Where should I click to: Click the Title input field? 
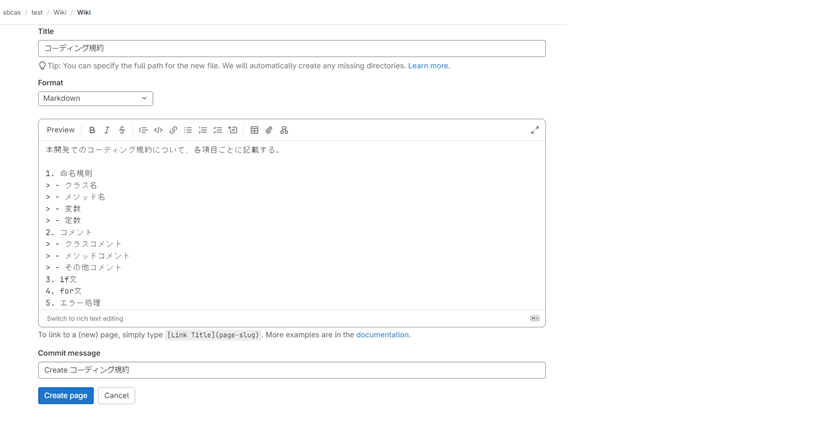292,48
